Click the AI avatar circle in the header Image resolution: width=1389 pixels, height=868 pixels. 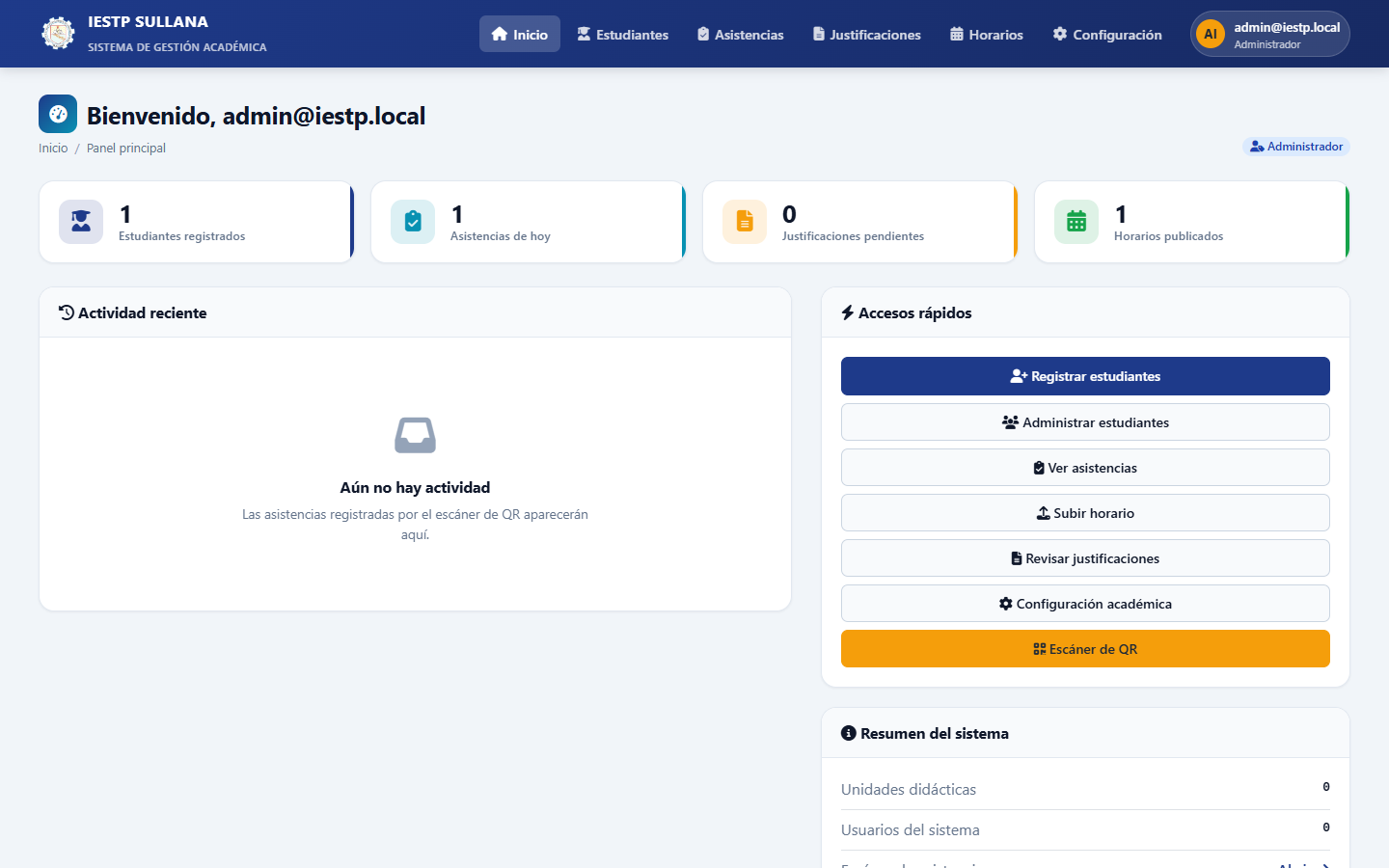point(1211,34)
